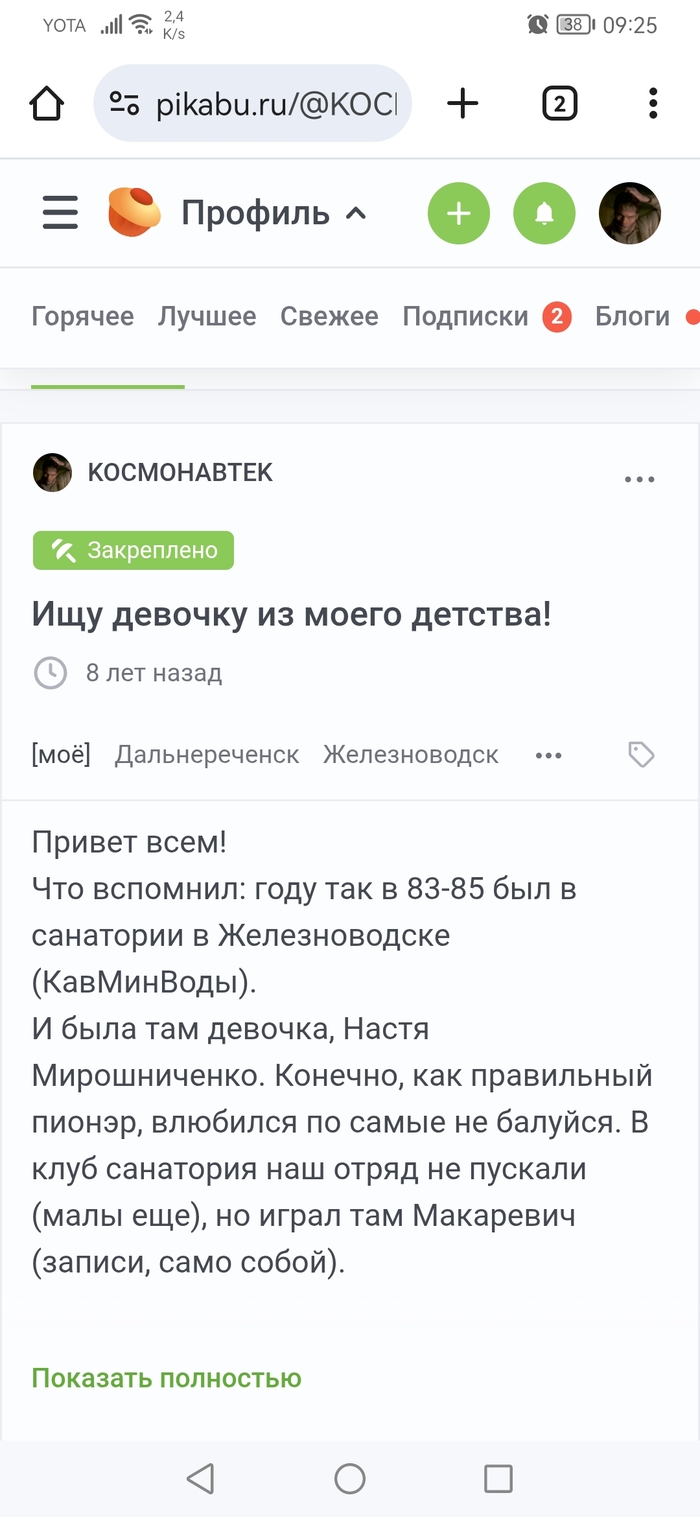Click the Показать полностью link

coord(166,1377)
